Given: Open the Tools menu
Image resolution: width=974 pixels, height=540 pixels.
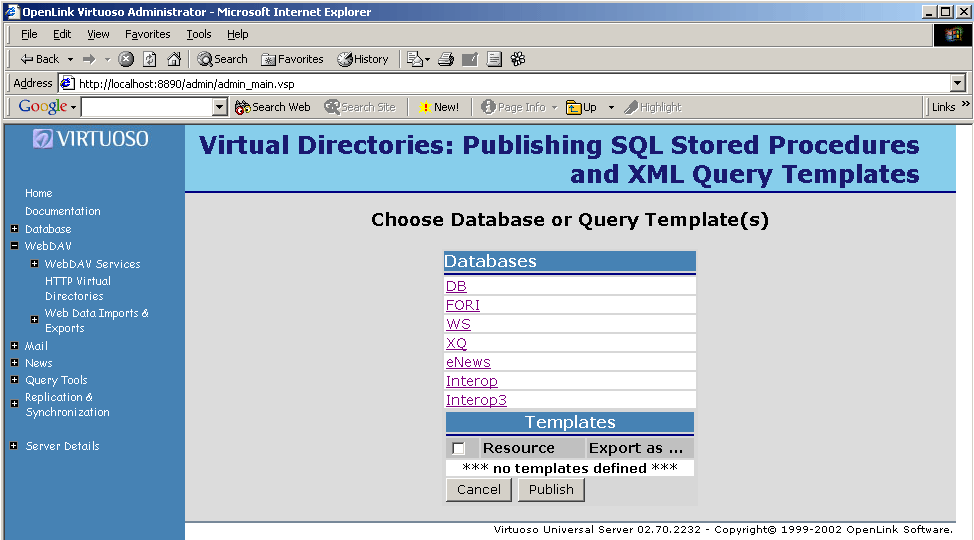Looking at the screenshot, I should click(199, 34).
